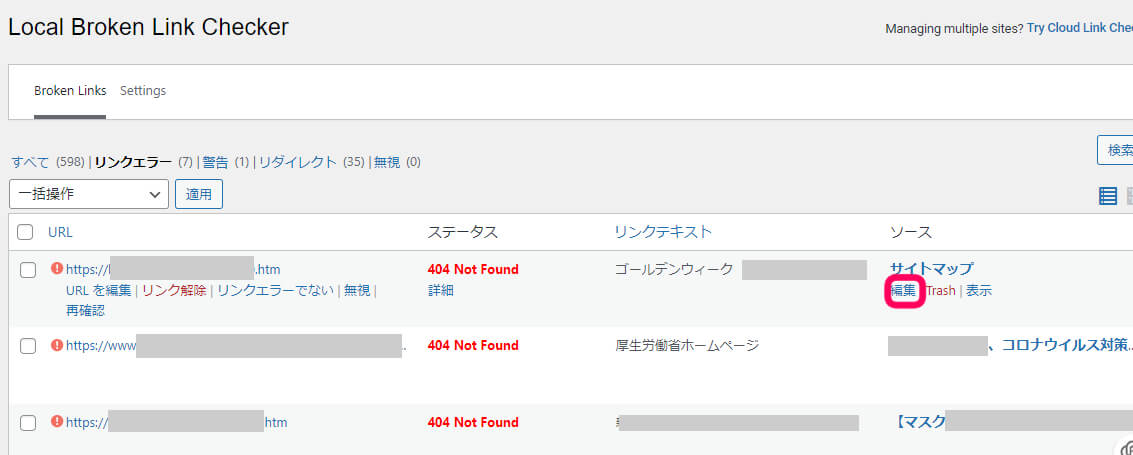Screen dimensions: 1133x455
Task: Select checkbox for 厚生労働省ホームページ row
Action: point(28,346)
